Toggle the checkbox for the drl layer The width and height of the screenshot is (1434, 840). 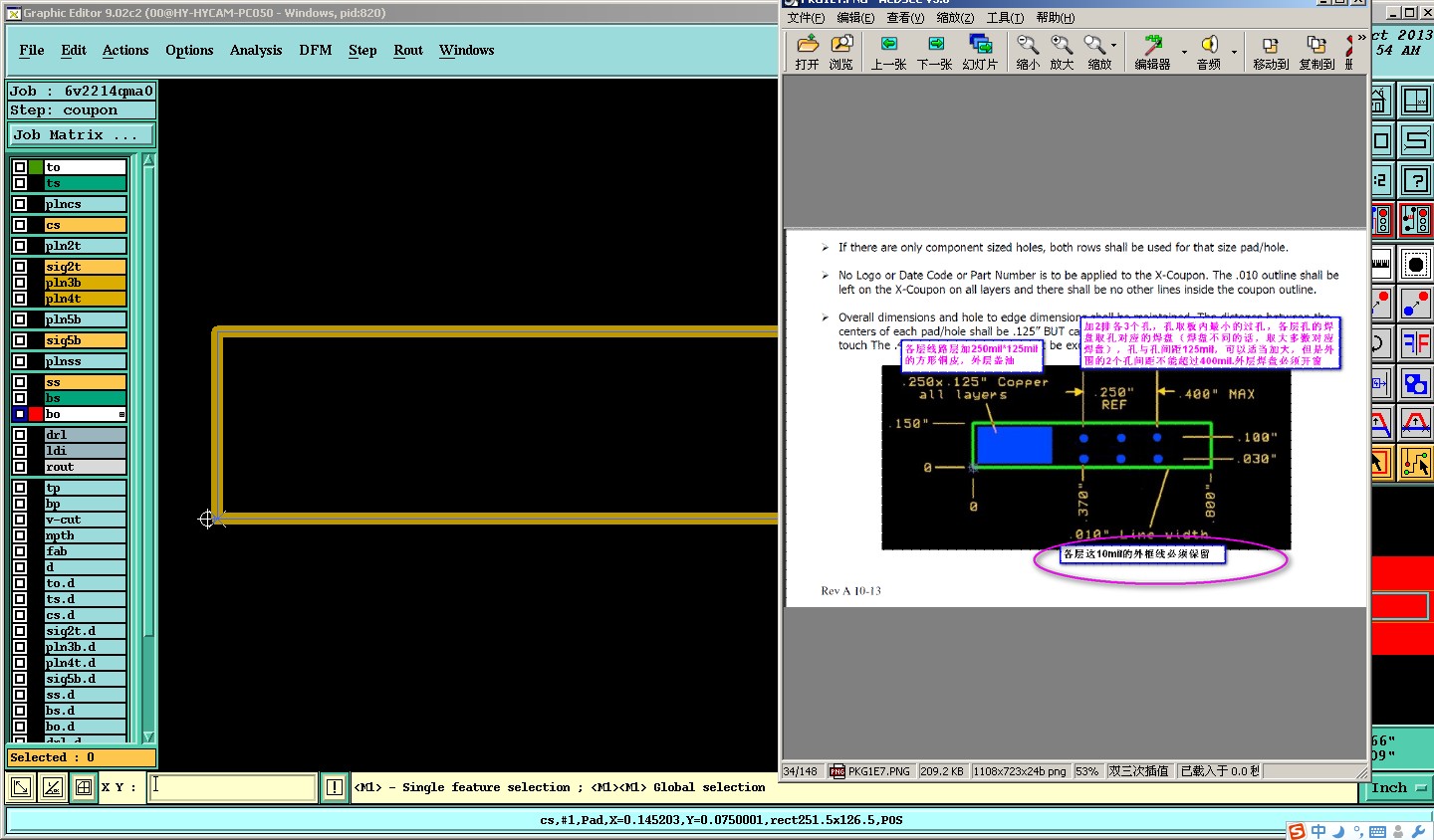click(x=20, y=435)
